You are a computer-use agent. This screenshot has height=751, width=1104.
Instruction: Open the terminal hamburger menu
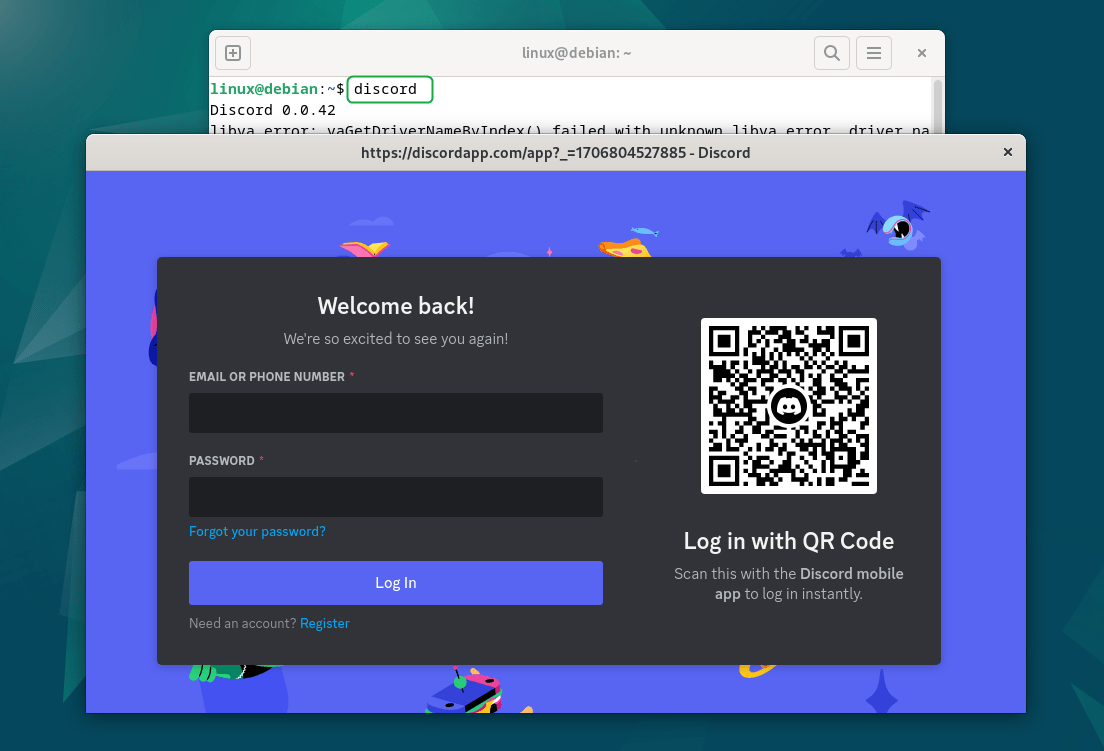[x=873, y=53]
